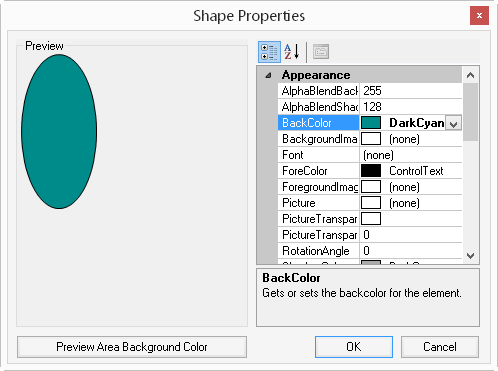The image size is (498, 371).
Task: Open the BackColor dropdown arrow
Action: point(453,123)
